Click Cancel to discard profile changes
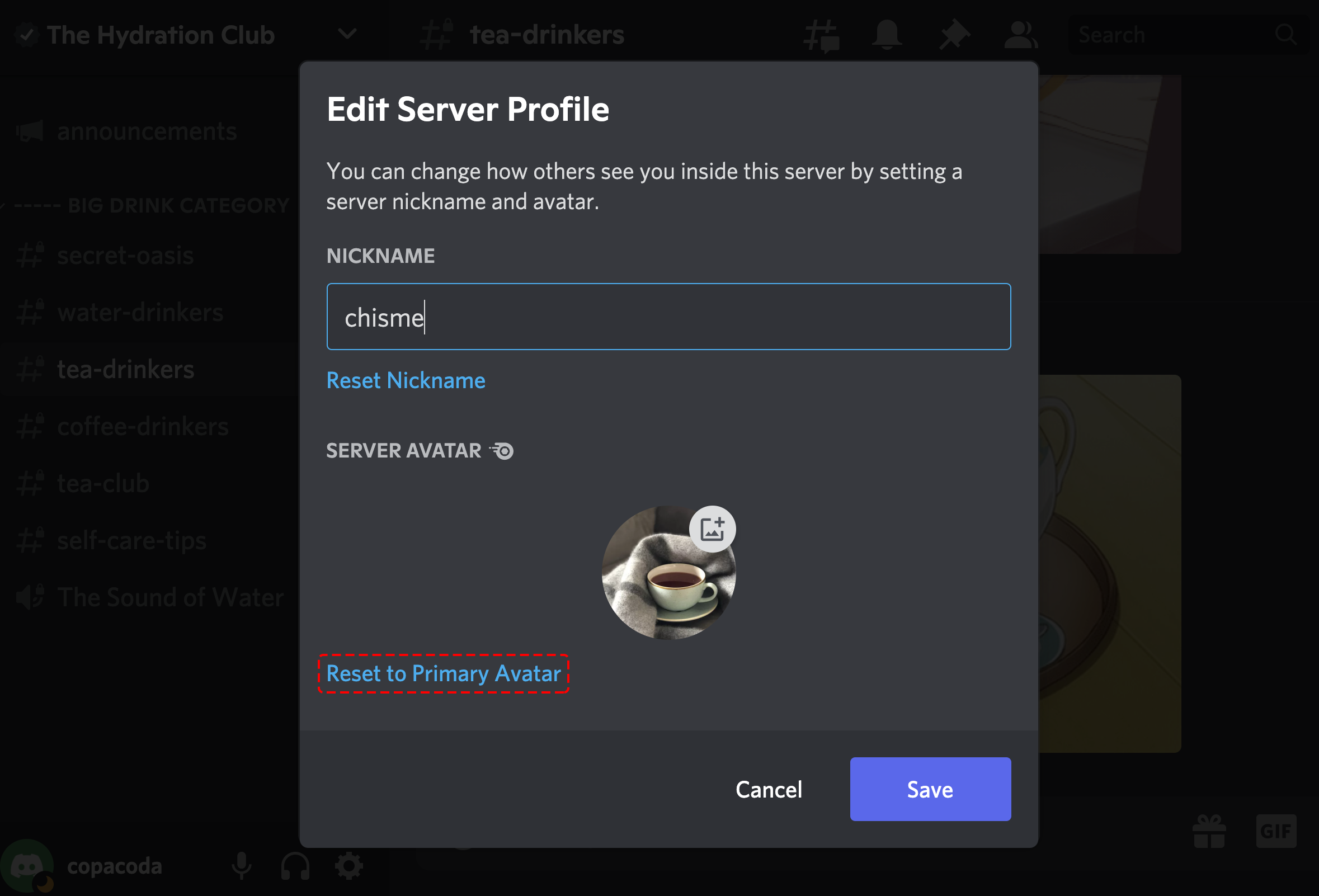 point(770,790)
